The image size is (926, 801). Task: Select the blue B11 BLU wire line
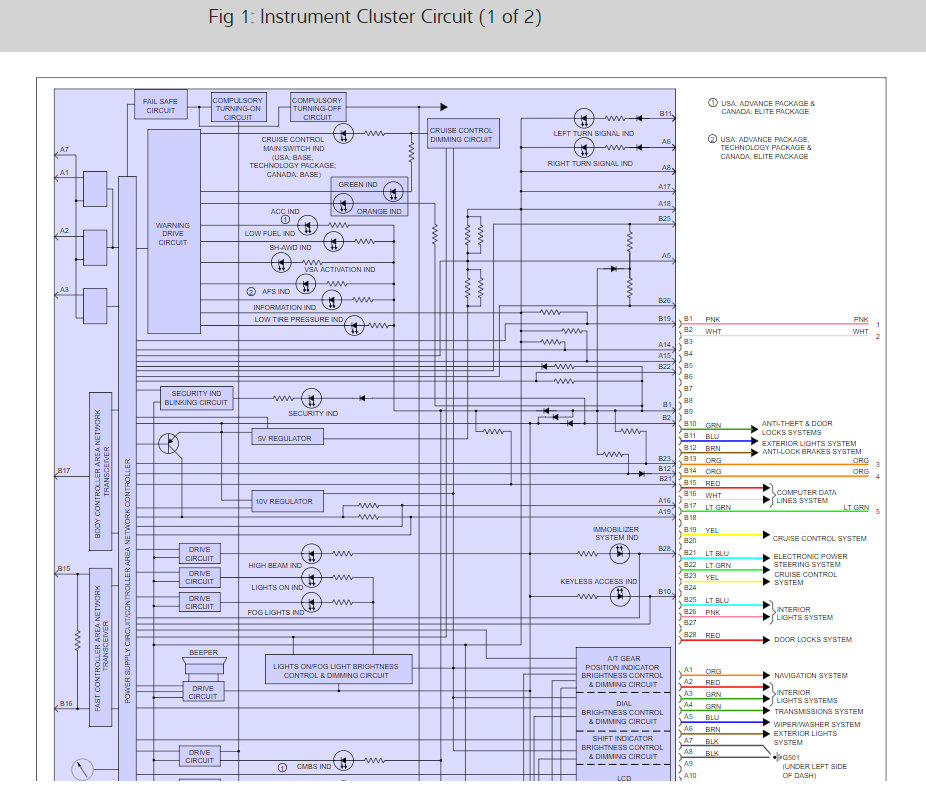718,441
